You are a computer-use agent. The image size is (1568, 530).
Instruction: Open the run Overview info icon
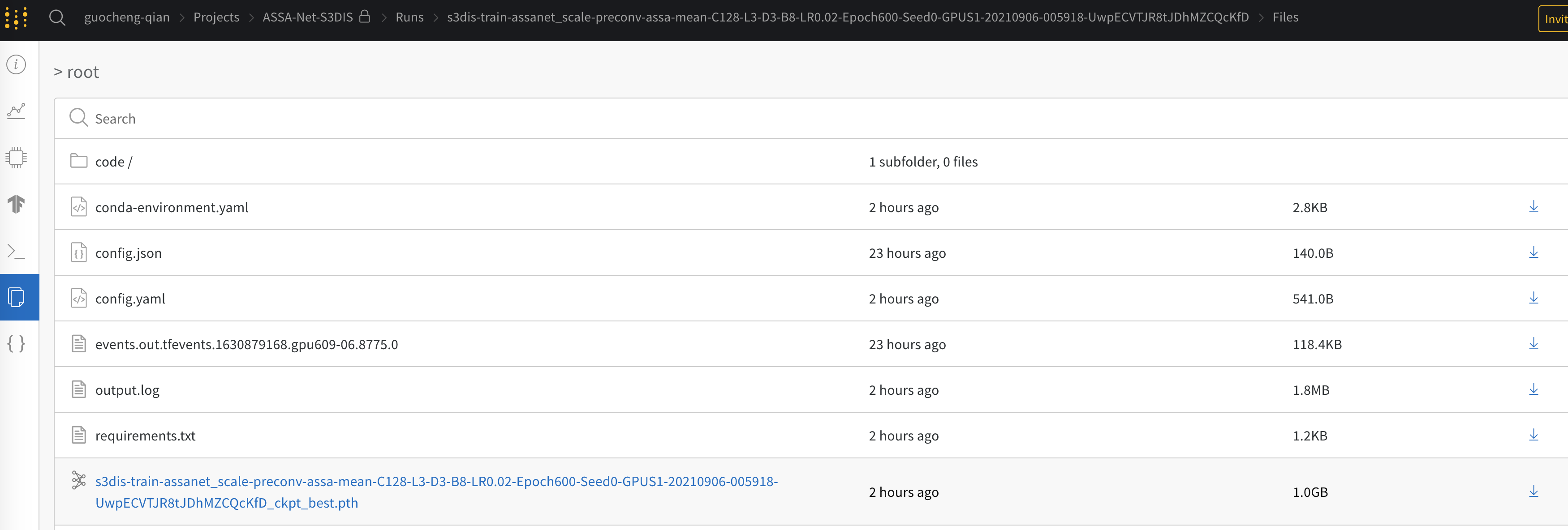coord(17,64)
